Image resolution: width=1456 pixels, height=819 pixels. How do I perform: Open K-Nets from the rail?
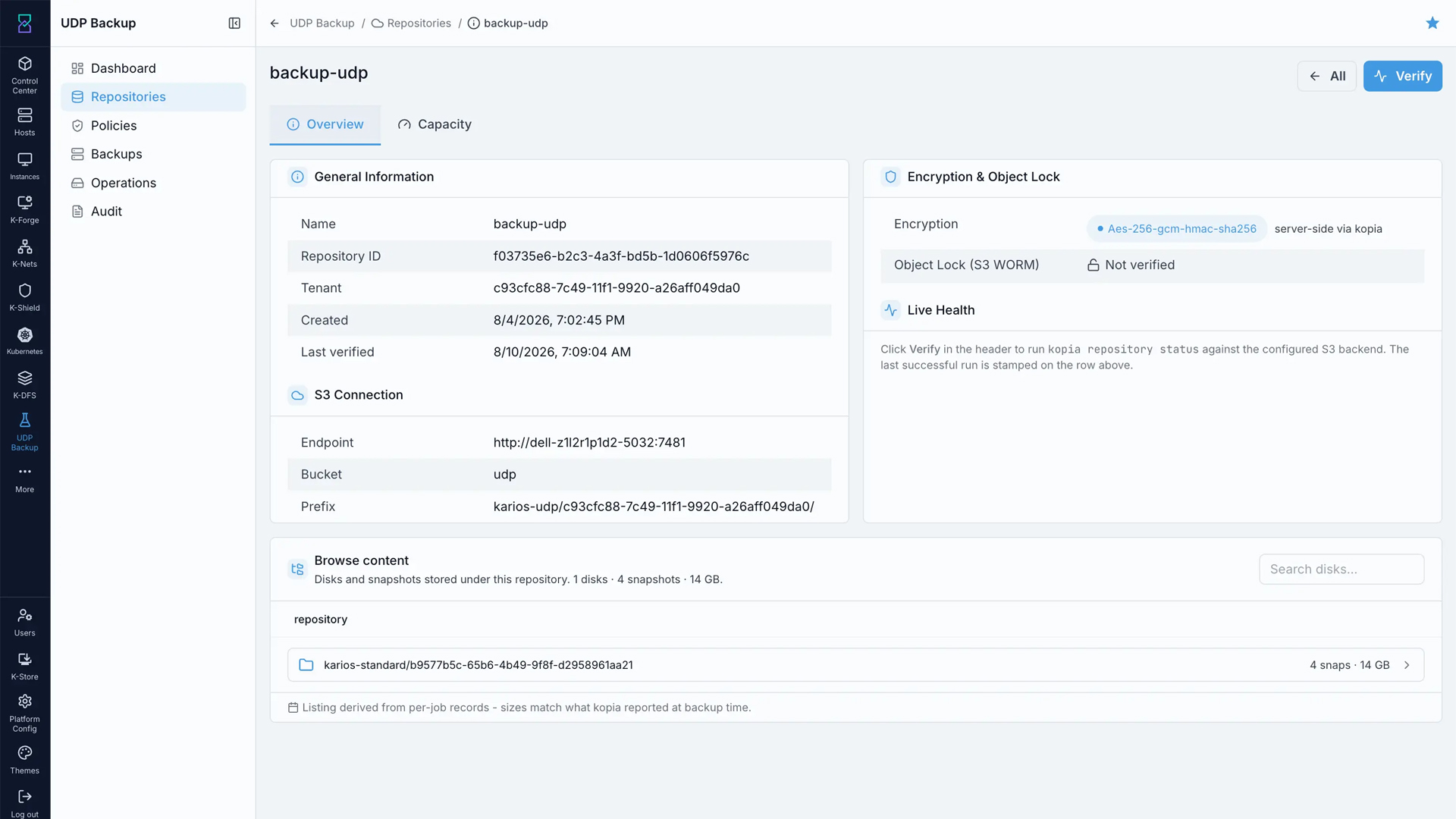coord(25,253)
